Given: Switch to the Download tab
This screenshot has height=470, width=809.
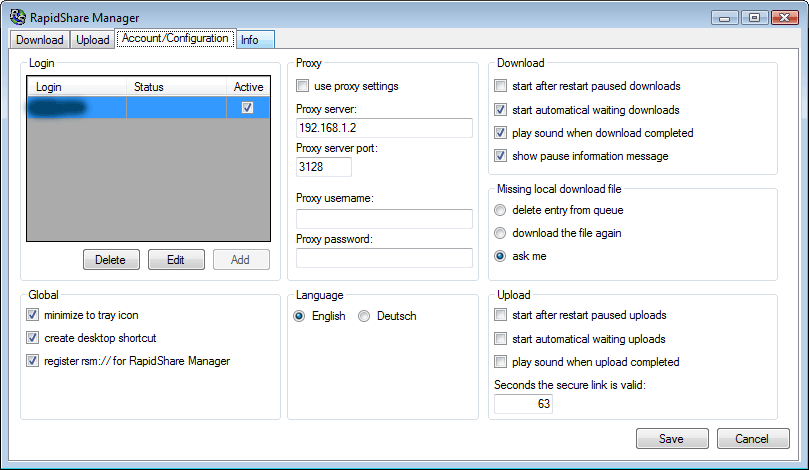Looking at the screenshot, I should [x=40, y=40].
